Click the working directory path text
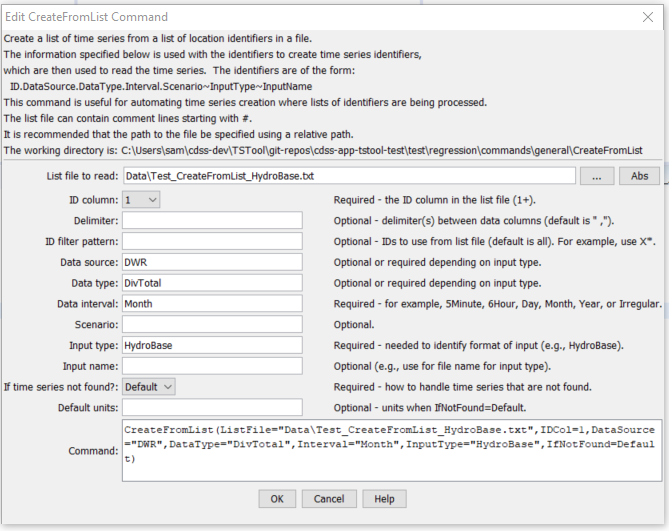 (x=382, y=151)
